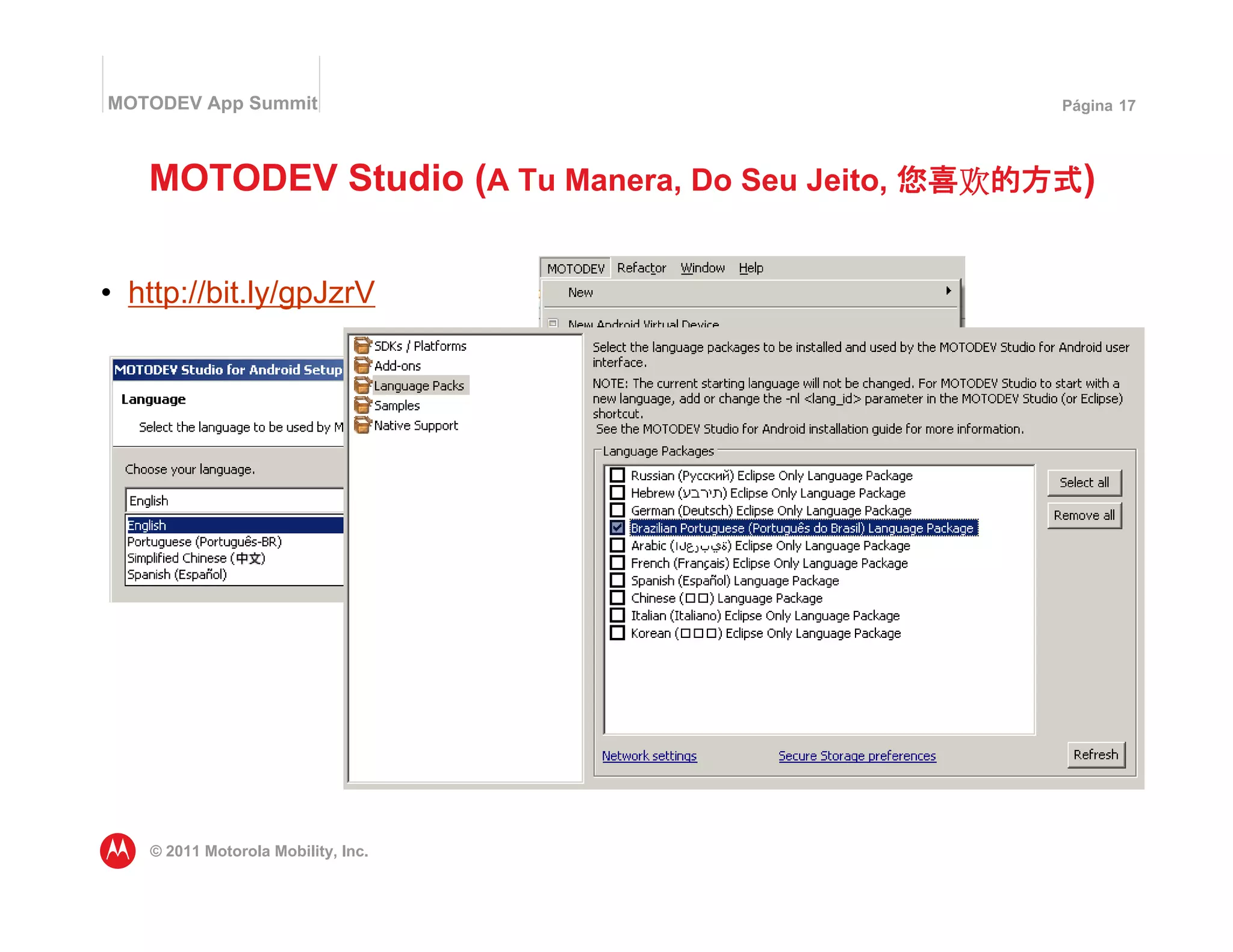This screenshot has height=952, width=1233.
Task: Select Portuguese (Português-BR) in the language list
Action: click(x=235, y=542)
